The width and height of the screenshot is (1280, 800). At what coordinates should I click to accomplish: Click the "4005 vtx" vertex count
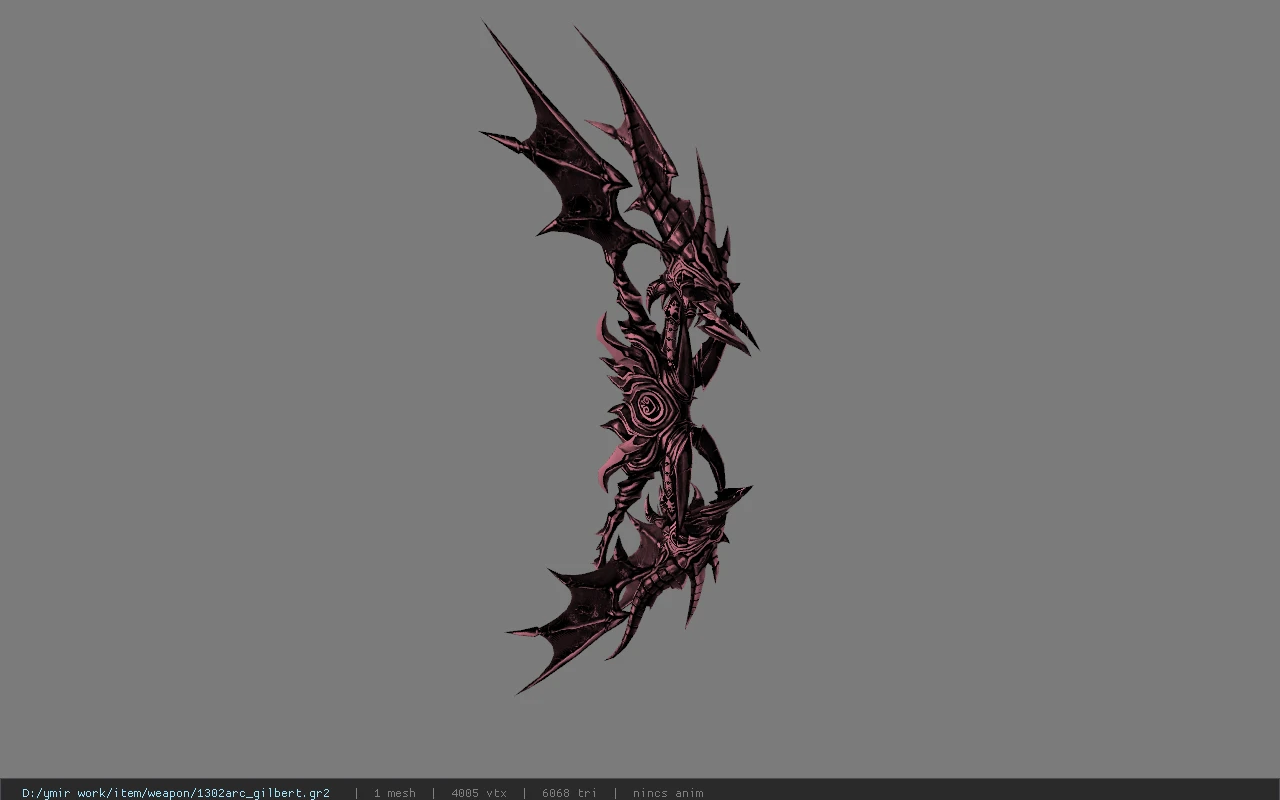tap(479, 793)
